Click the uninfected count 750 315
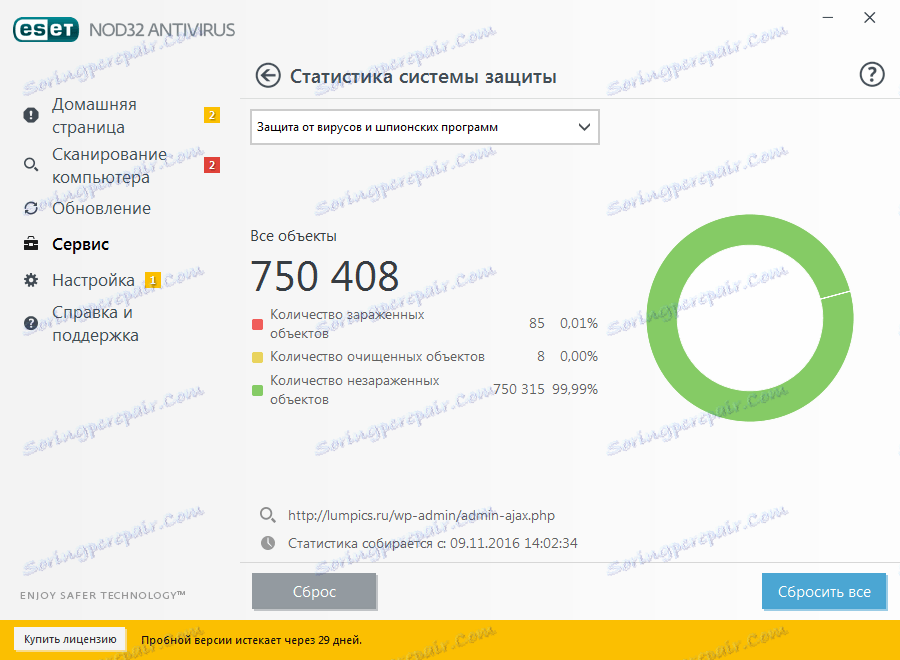 (519, 389)
